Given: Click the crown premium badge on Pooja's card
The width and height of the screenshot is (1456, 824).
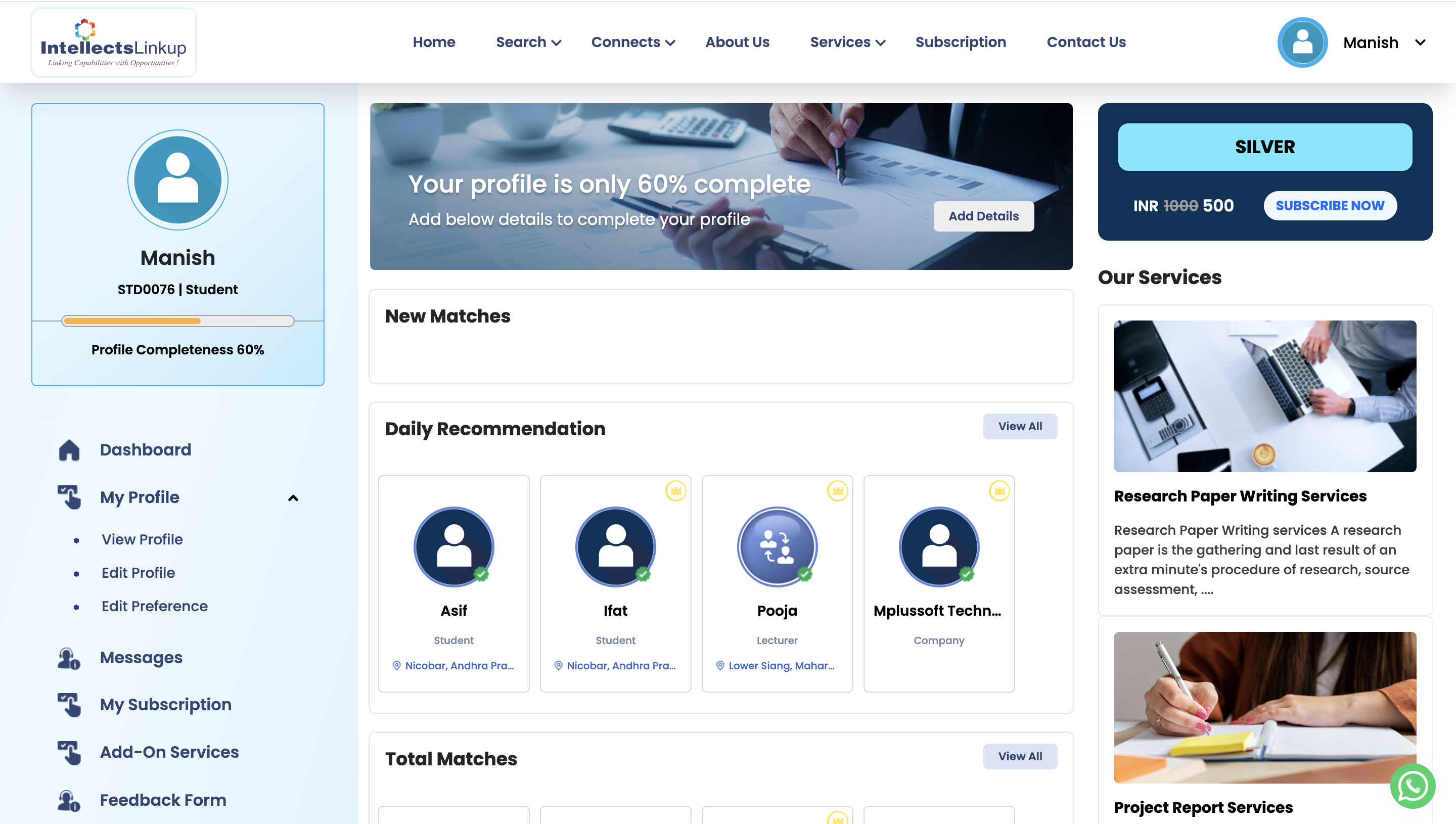Looking at the screenshot, I should 838,491.
